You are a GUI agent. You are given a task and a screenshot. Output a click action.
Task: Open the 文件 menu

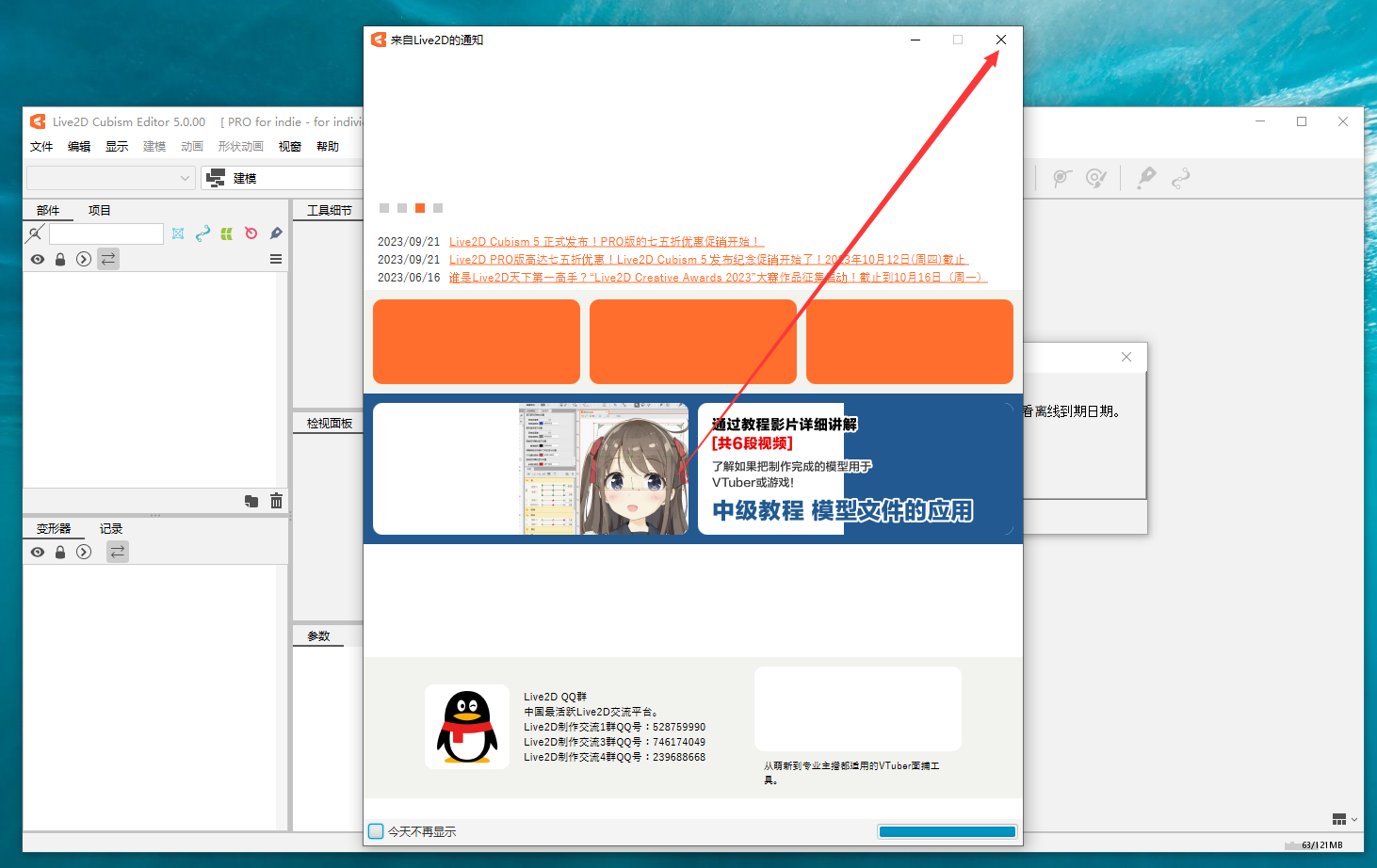[x=41, y=147]
